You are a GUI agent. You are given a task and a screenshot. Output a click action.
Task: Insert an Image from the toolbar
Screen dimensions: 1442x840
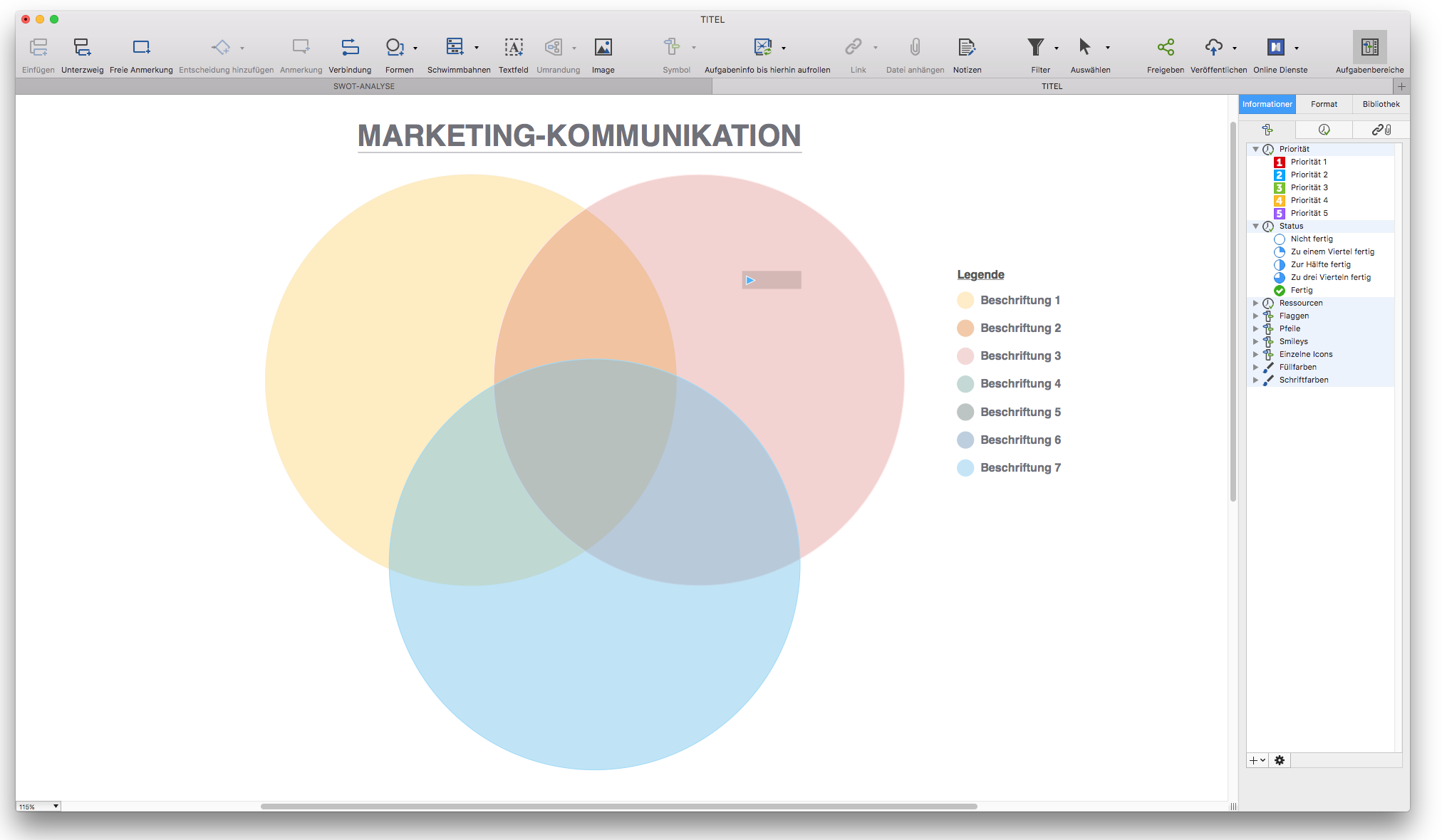603,47
